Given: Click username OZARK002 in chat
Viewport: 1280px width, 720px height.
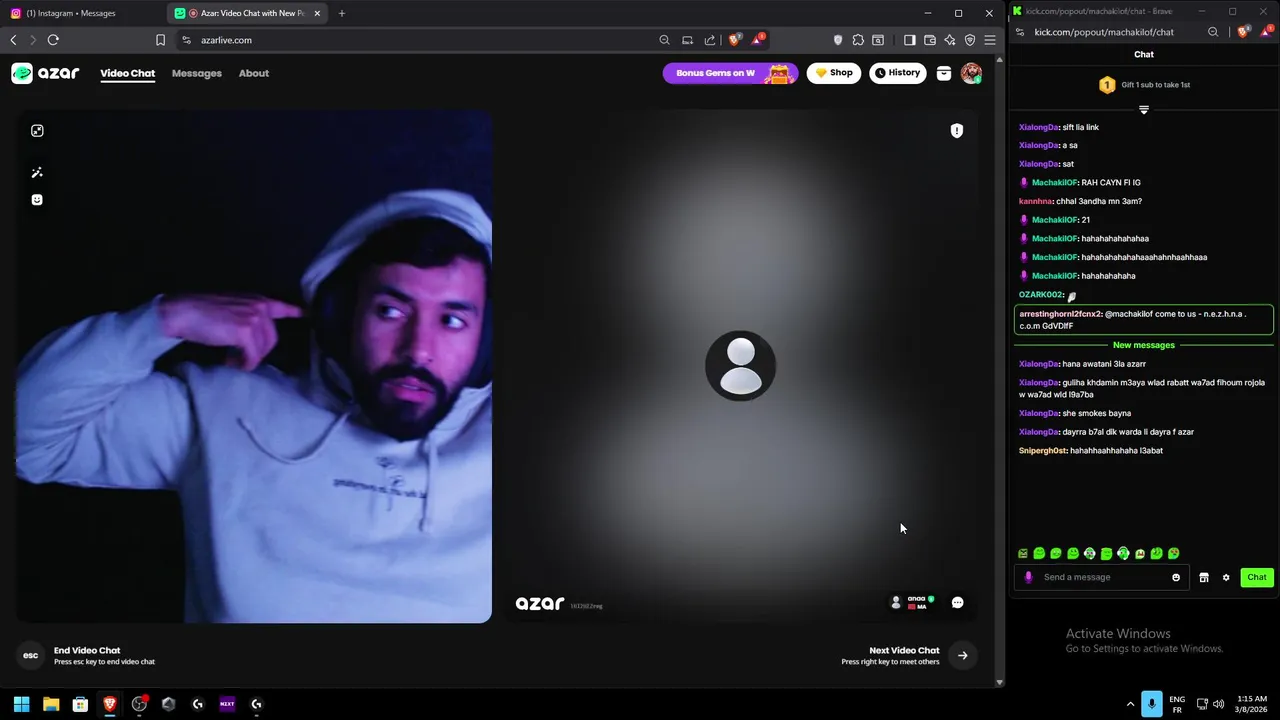Looking at the screenshot, I should (x=1041, y=295).
